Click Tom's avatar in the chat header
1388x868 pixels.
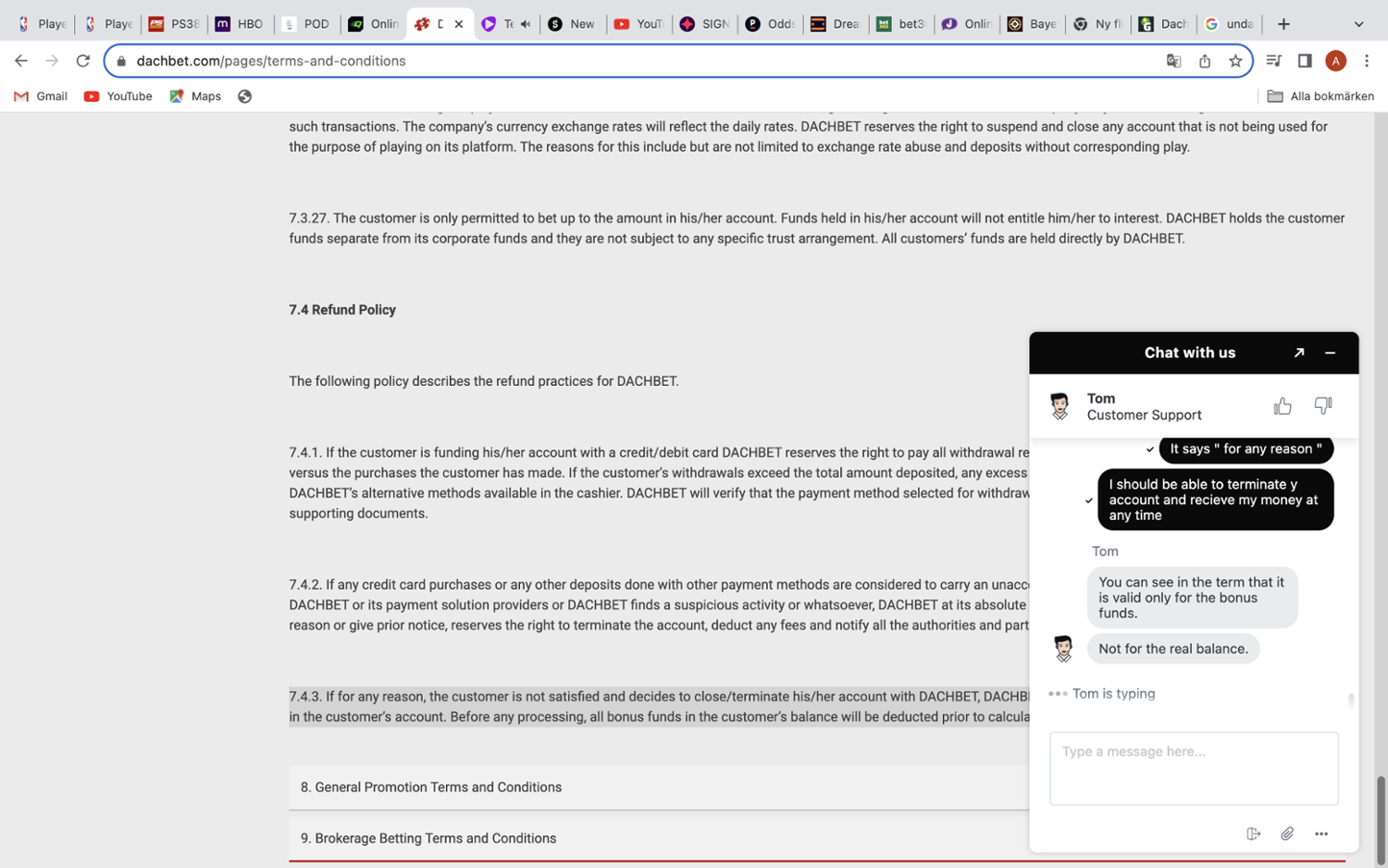coord(1060,406)
